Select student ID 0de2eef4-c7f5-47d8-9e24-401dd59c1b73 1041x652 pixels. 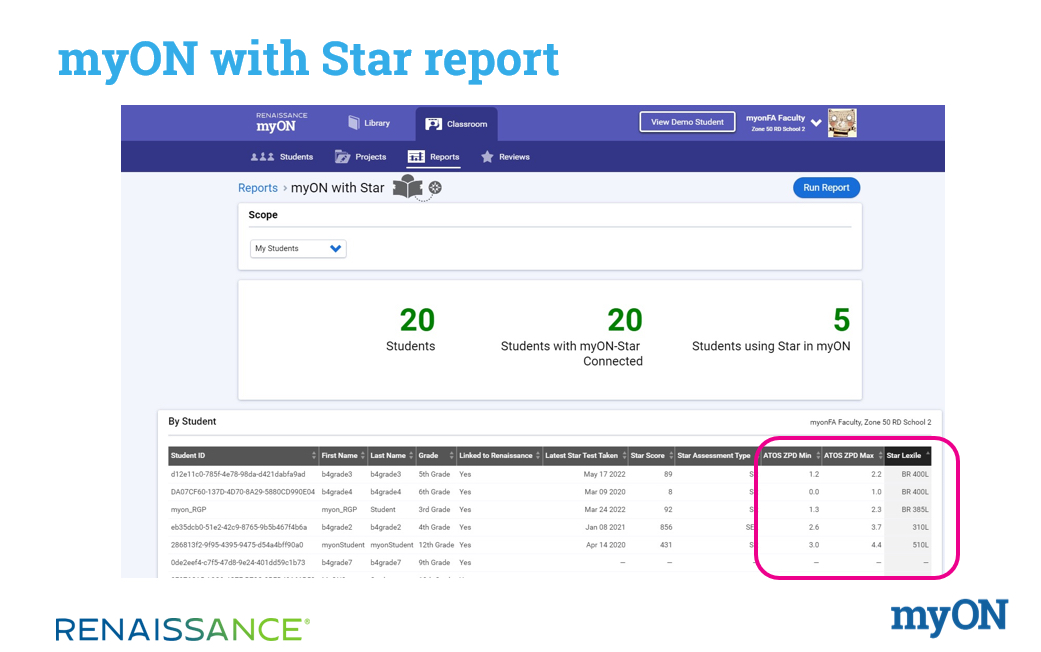coord(238,562)
